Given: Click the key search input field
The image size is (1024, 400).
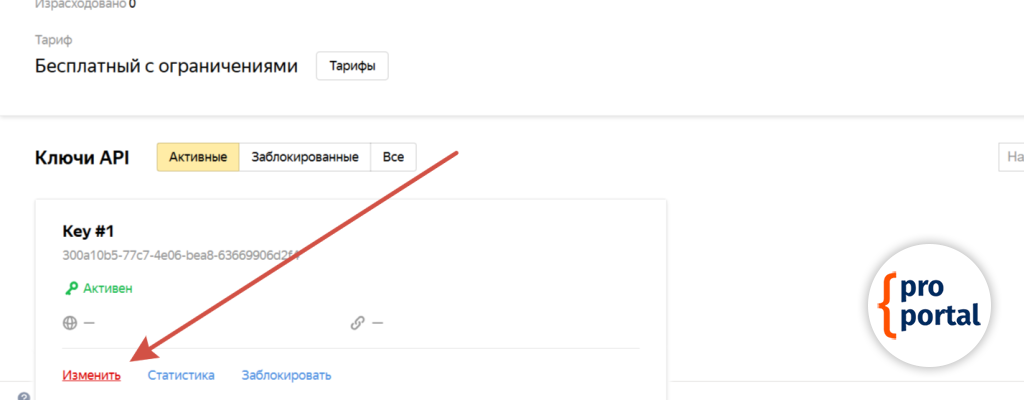Looking at the screenshot, I should click(1011, 157).
